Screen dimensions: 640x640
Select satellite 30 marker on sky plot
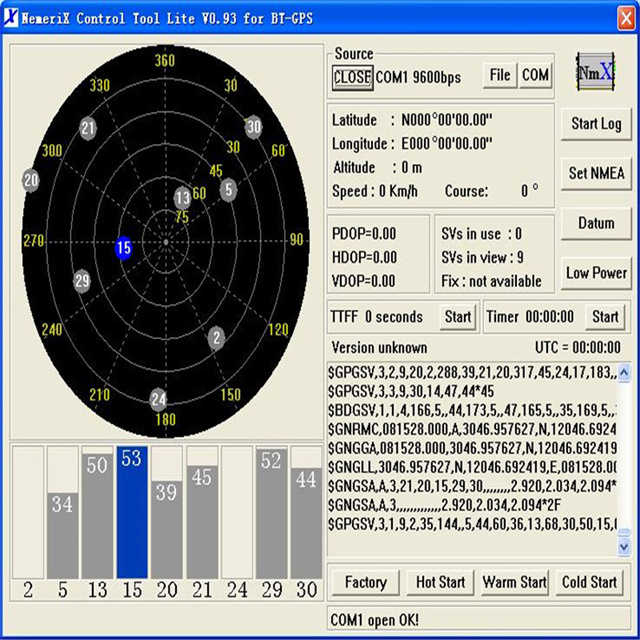click(x=253, y=127)
